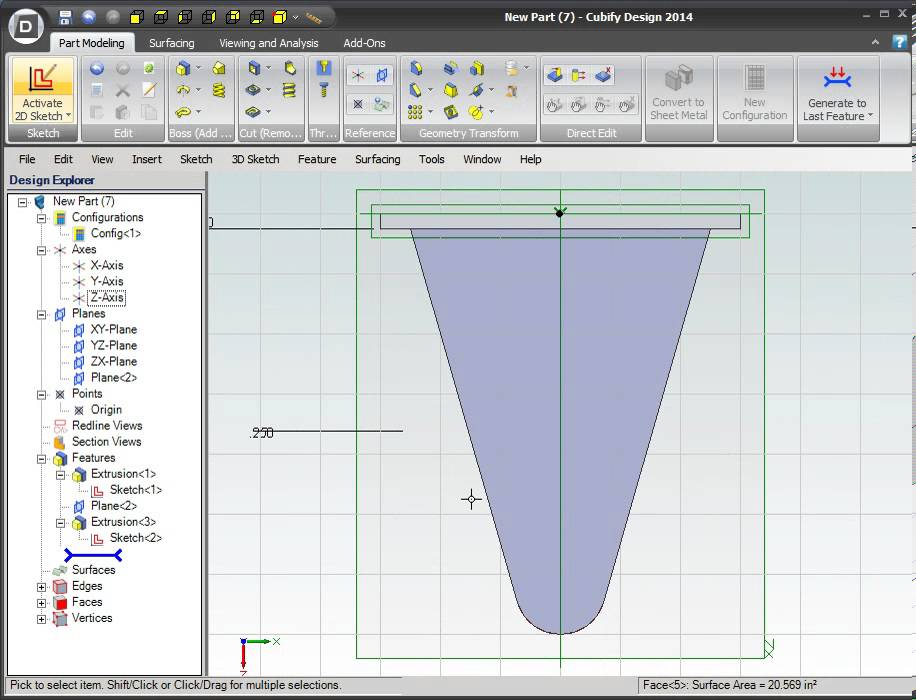Screen dimensions: 916x700
Task: Select the Hole tool in Thread group
Action: (324, 68)
